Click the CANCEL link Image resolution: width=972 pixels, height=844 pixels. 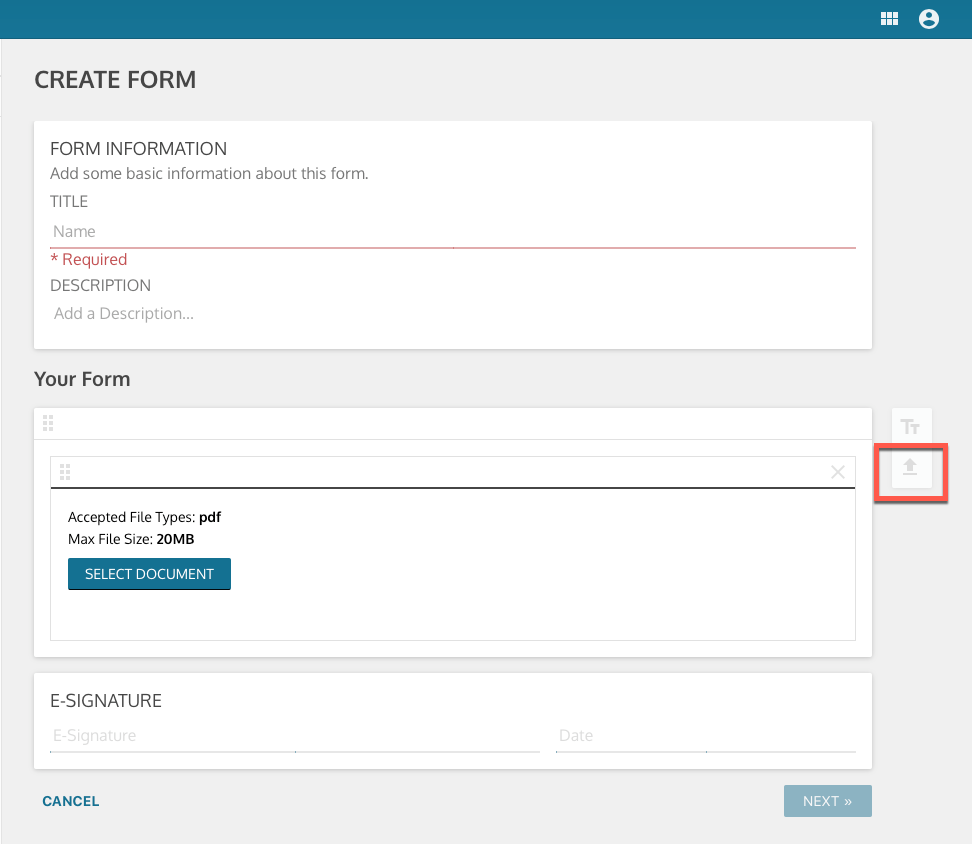pos(70,800)
